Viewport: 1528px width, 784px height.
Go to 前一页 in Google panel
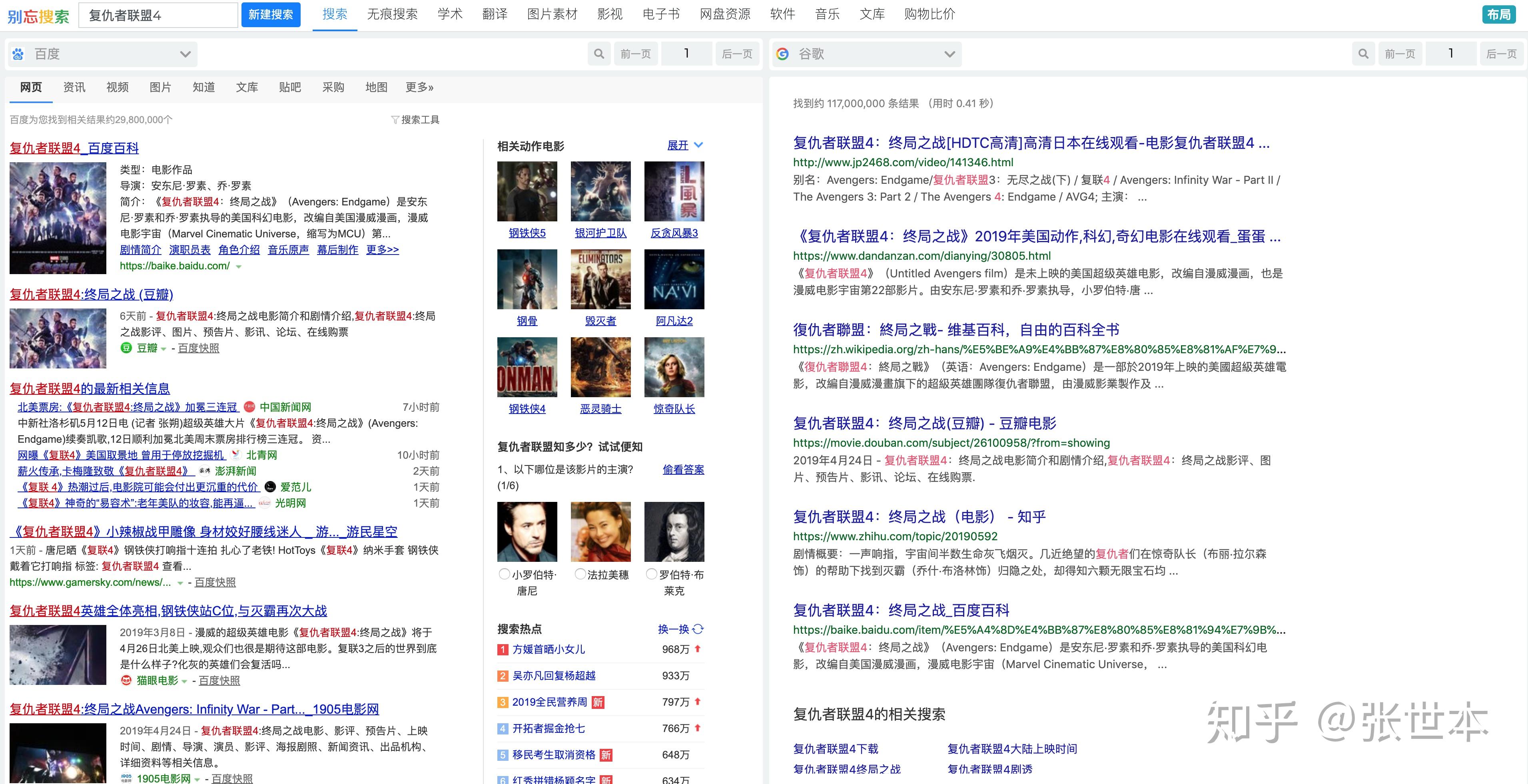(1400, 54)
